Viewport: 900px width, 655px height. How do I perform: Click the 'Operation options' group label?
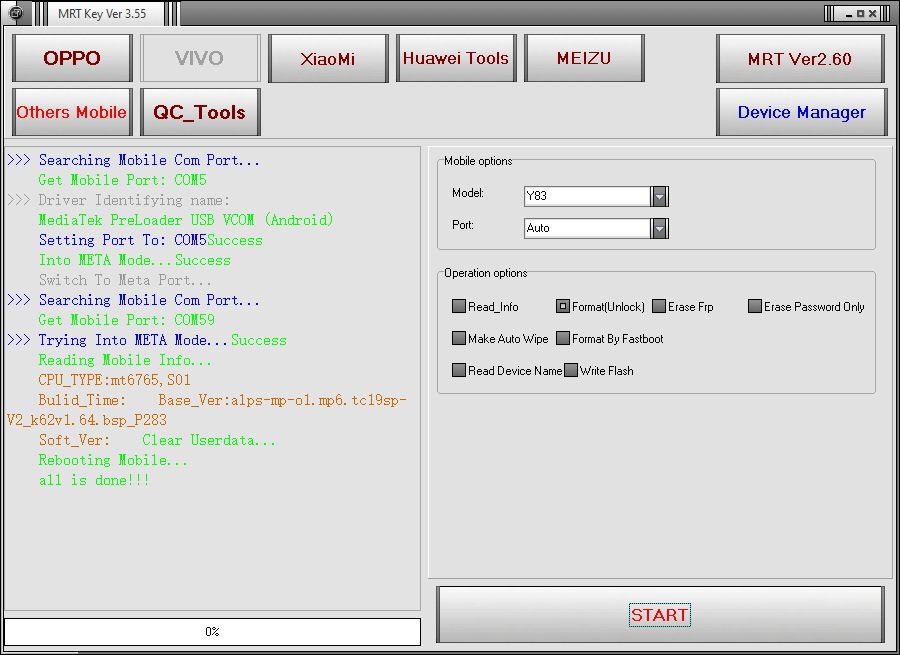coord(486,273)
